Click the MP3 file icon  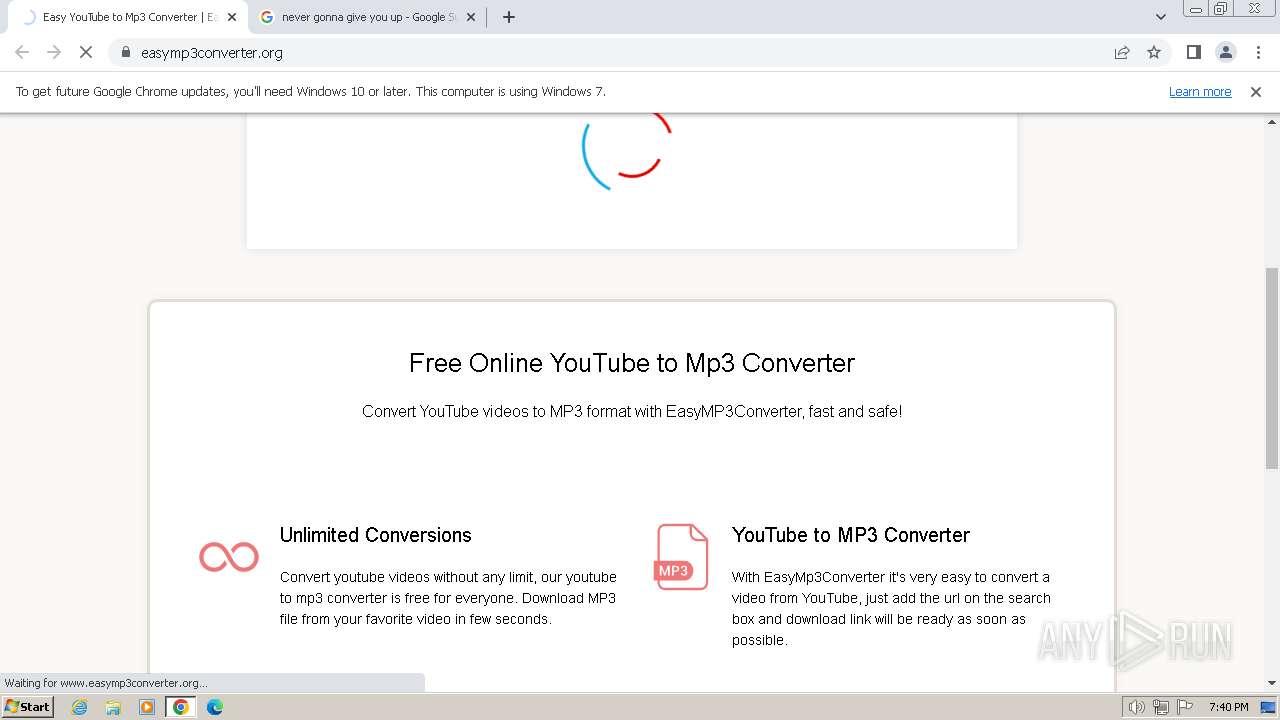pos(682,557)
